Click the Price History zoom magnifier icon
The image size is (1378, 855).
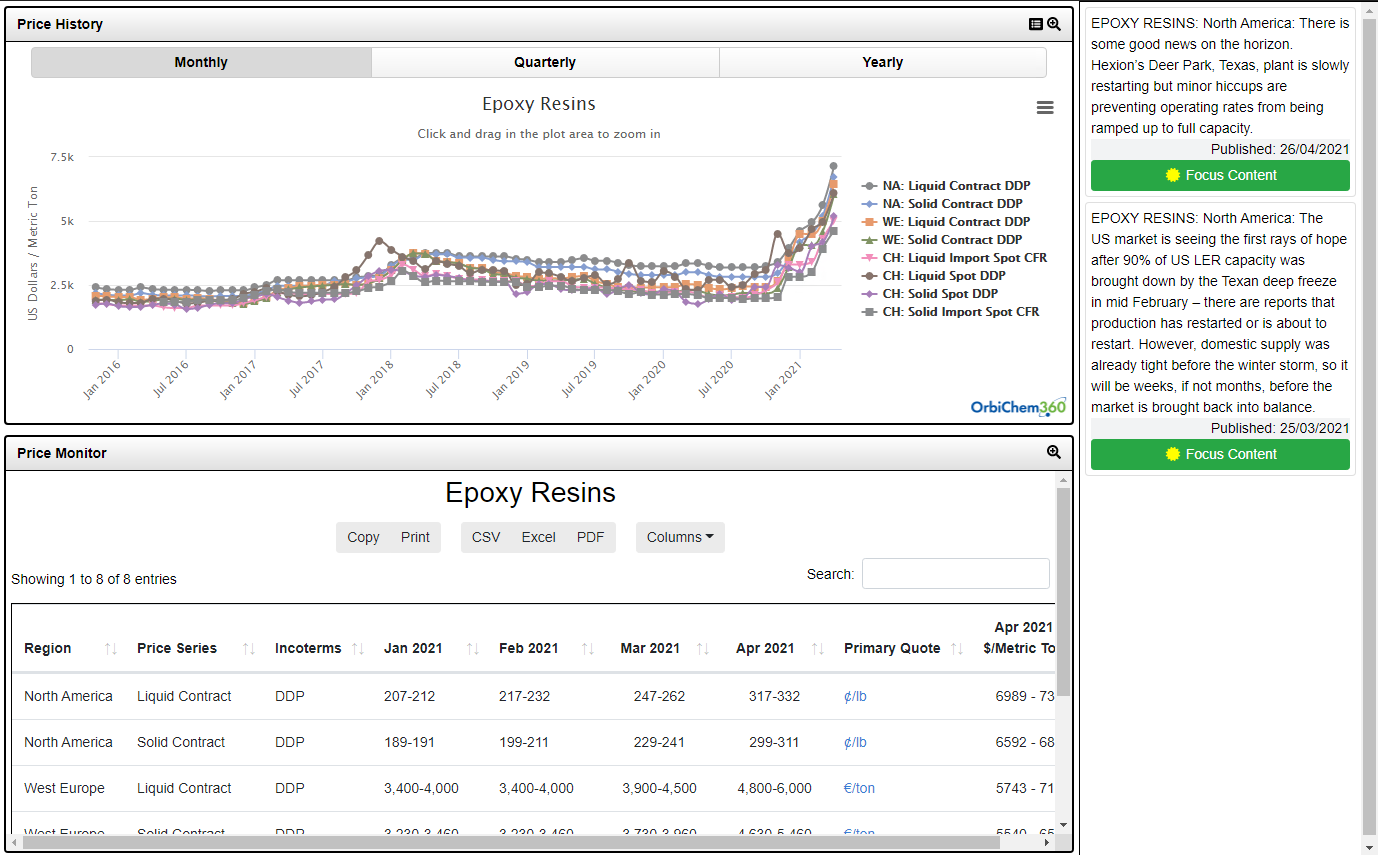[1054, 24]
